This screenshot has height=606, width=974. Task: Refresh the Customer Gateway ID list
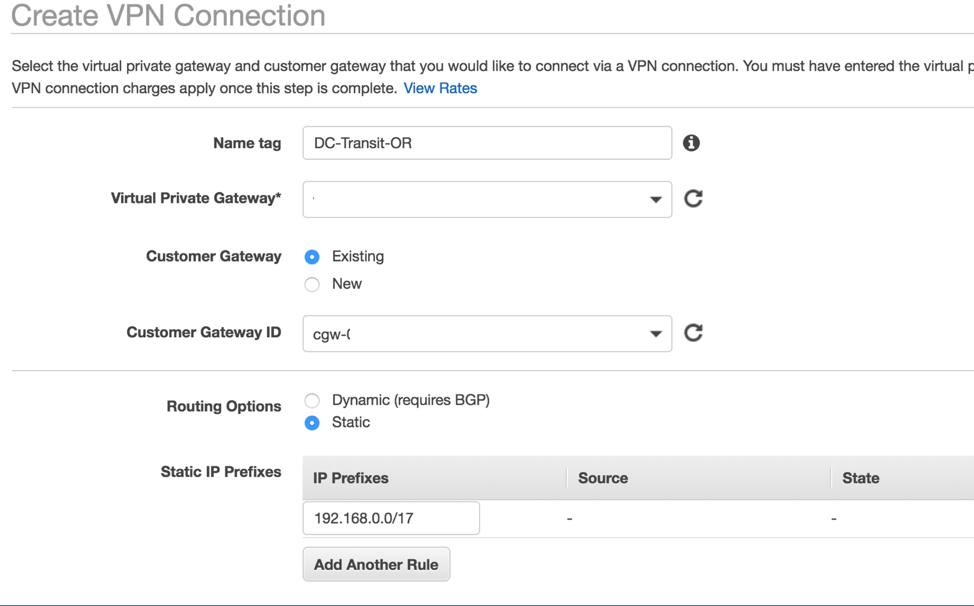693,333
